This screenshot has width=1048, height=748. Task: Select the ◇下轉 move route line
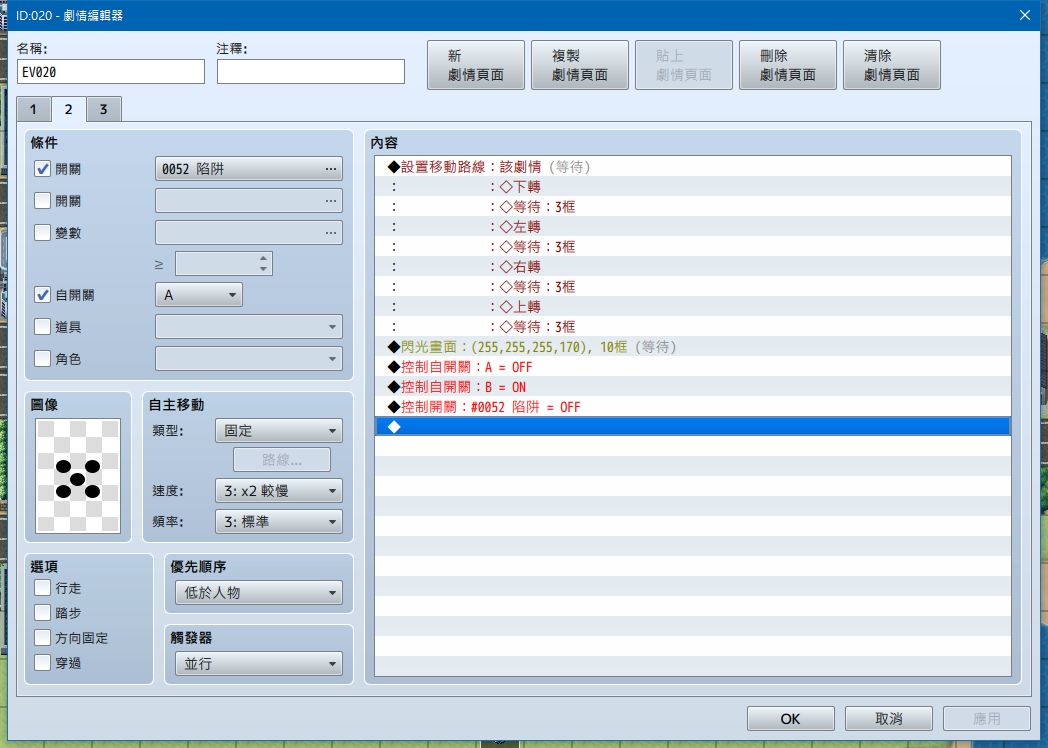click(x=693, y=186)
